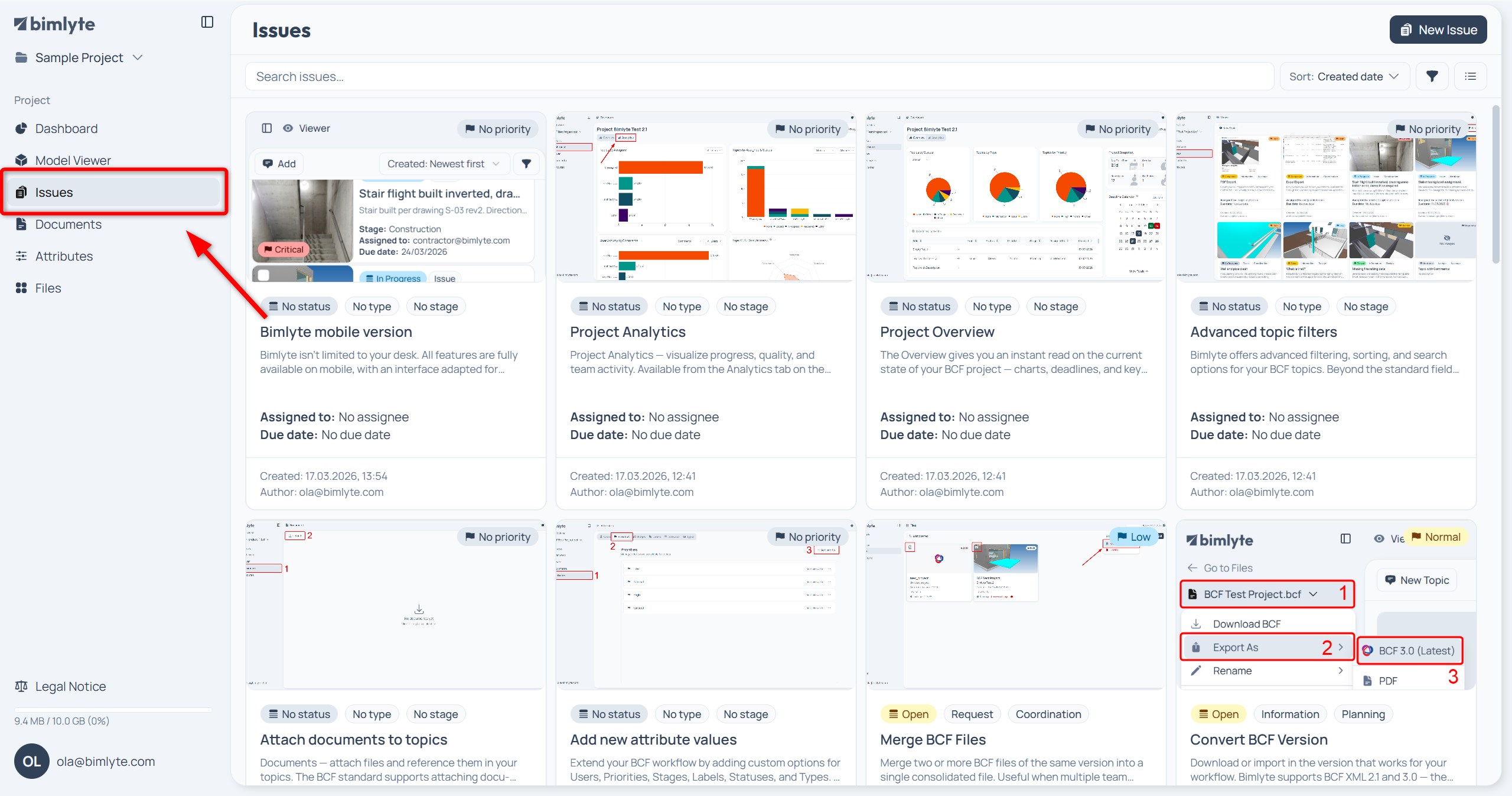
Task: Click the Project section label
Action: pyautogui.click(x=32, y=100)
